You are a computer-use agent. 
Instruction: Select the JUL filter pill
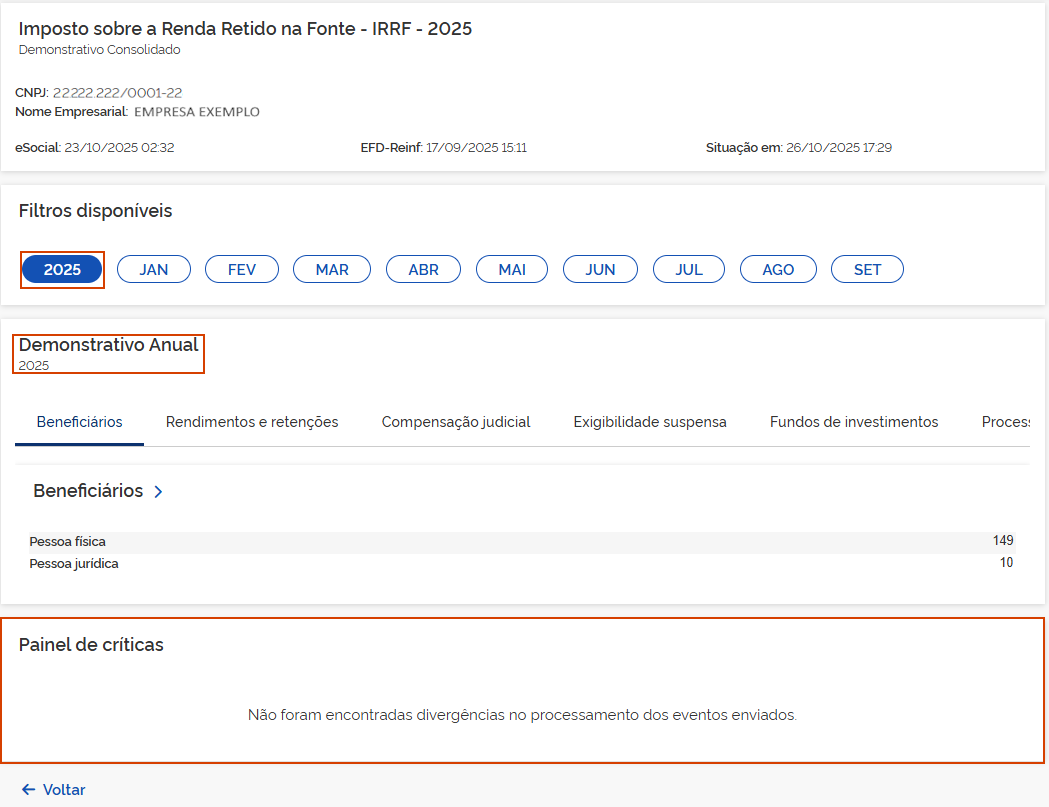coord(689,270)
